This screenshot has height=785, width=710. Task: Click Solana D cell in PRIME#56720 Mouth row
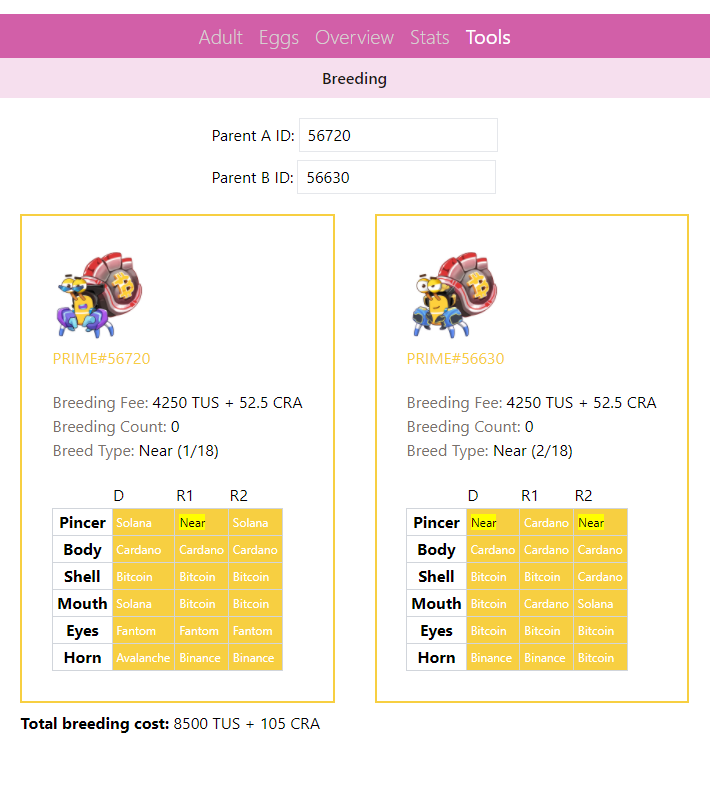(x=143, y=603)
